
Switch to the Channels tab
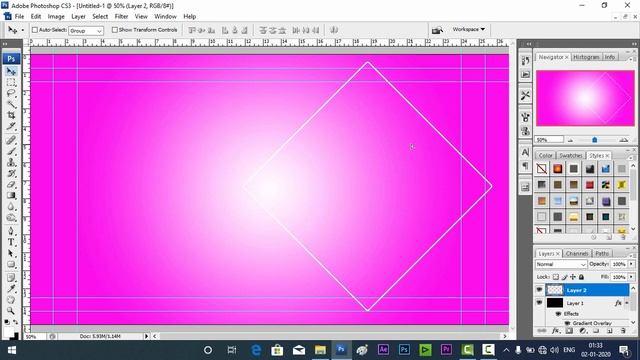pos(577,253)
